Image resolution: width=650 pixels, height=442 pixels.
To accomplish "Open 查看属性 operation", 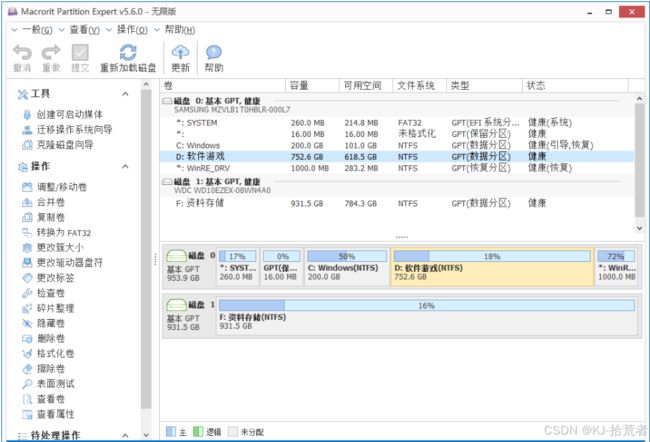I will coord(48,414).
